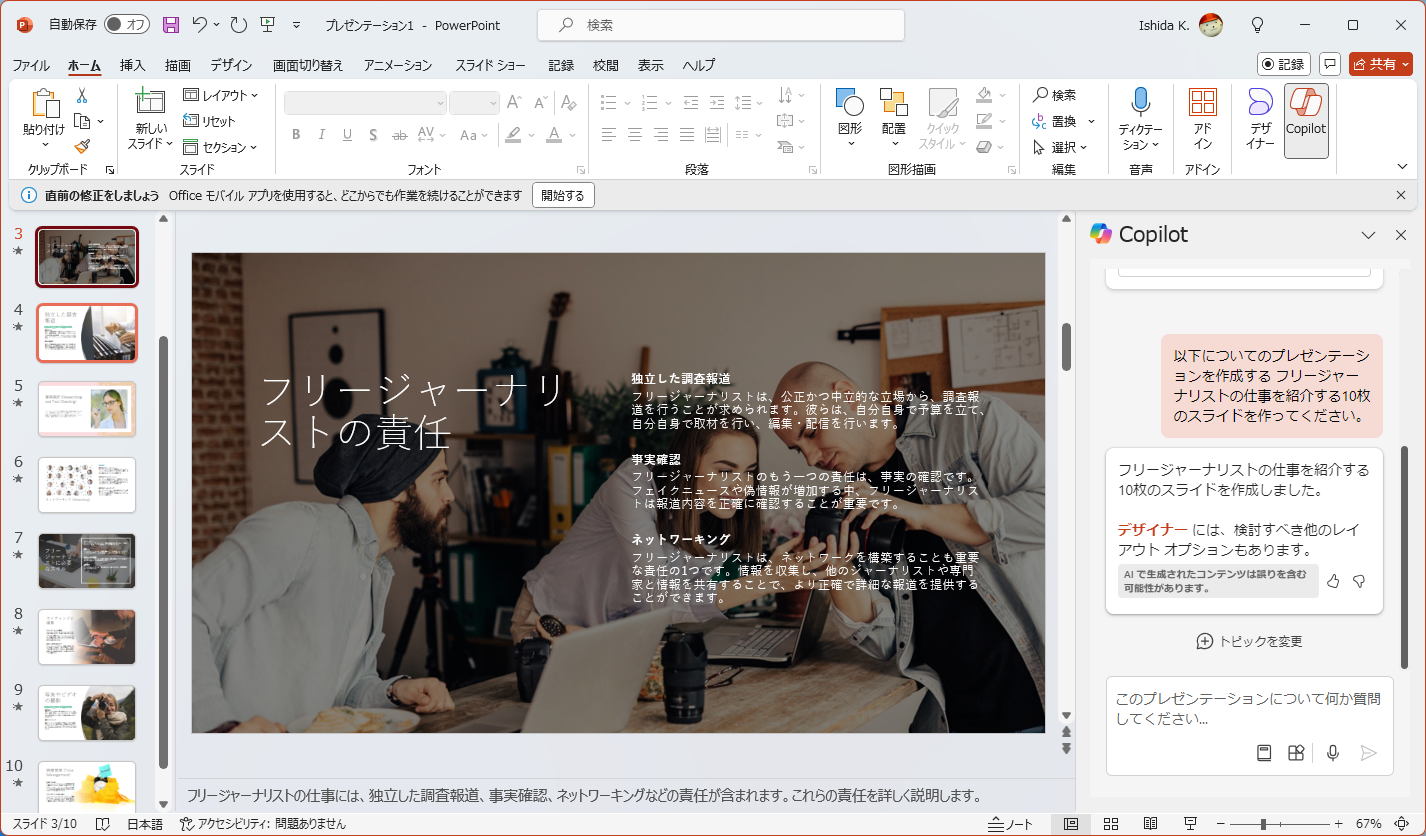The height and width of the screenshot is (836, 1426).
Task: Select slide 5 thumbnail in the panel
Action: (87, 409)
